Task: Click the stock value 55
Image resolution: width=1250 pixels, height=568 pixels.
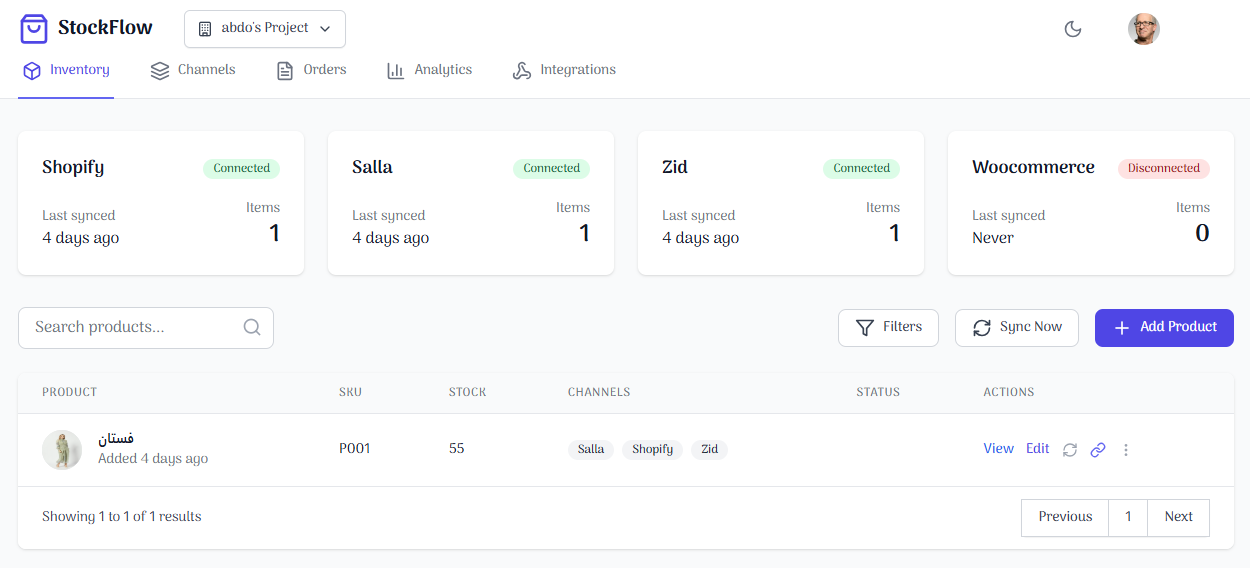Action: pyautogui.click(x=457, y=449)
